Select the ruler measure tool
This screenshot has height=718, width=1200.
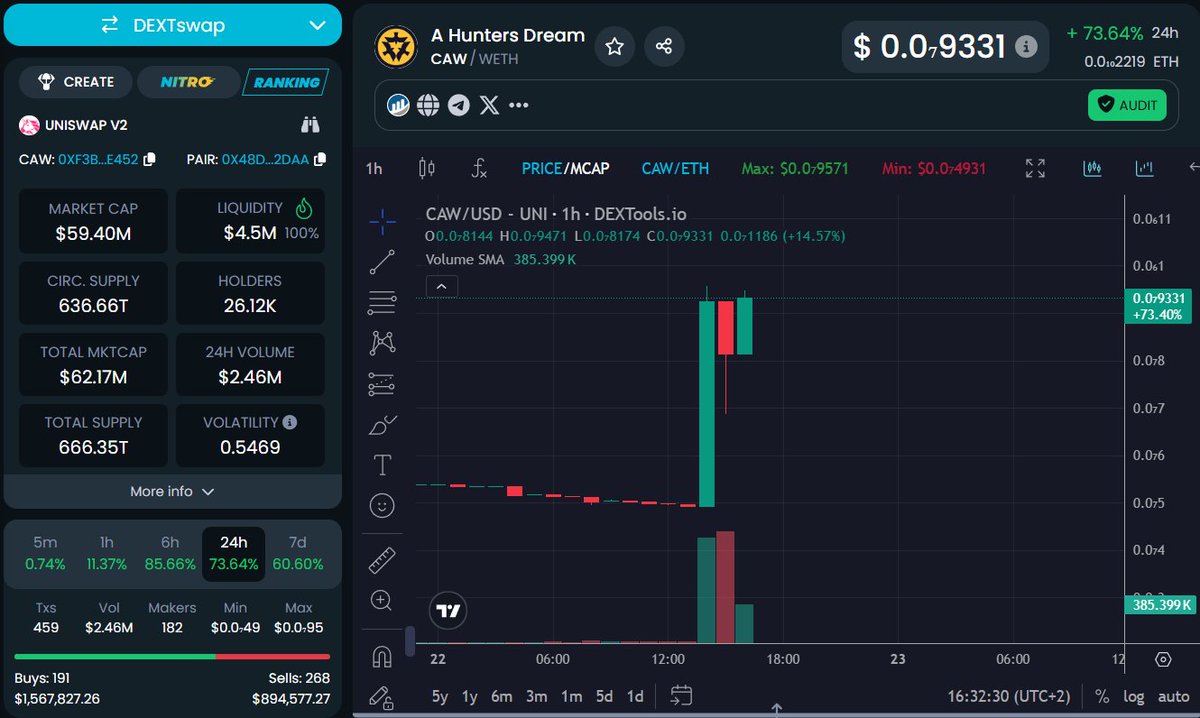tap(382, 560)
